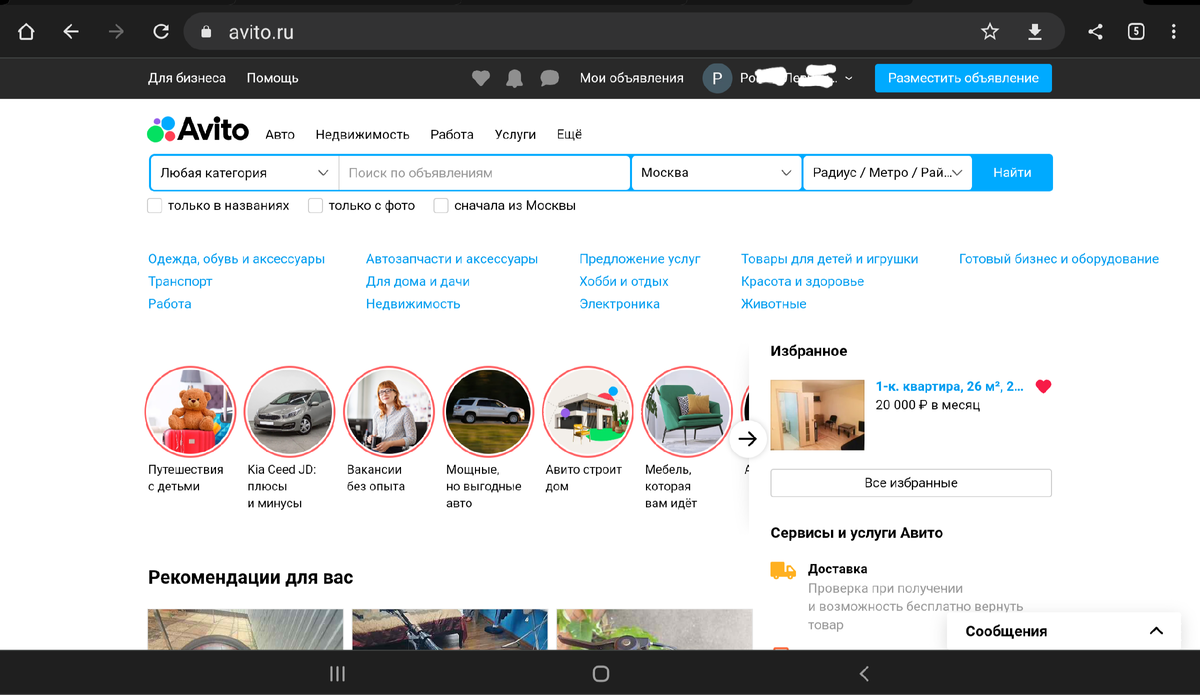1200x695 pixels.
Task: Click the browser forward arrow
Action: coord(116,32)
